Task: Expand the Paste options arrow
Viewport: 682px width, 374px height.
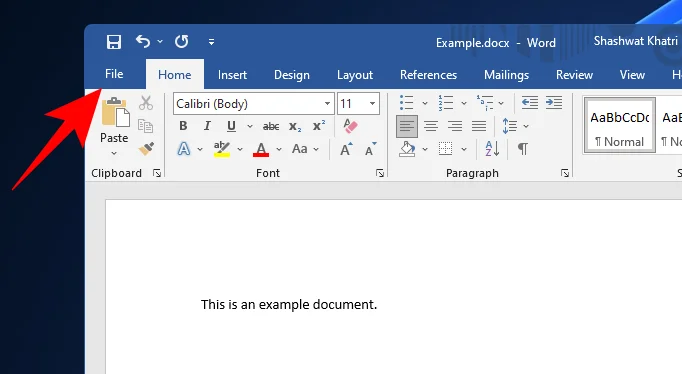Action: [x=114, y=153]
